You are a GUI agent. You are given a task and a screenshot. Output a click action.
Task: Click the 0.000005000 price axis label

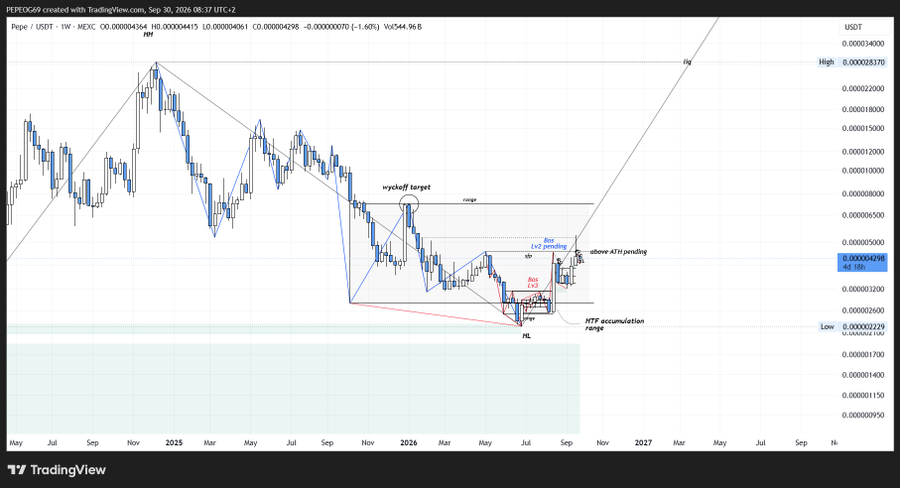click(x=863, y=242)
